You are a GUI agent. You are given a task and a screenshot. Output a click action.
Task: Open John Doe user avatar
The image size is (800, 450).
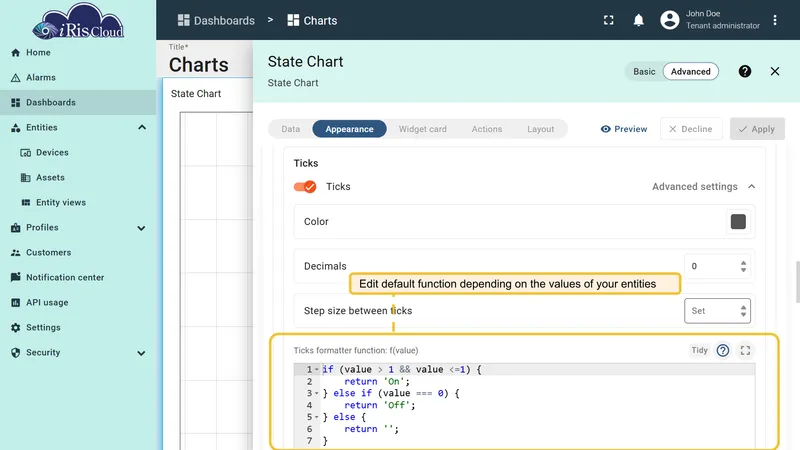coord(669,20)
